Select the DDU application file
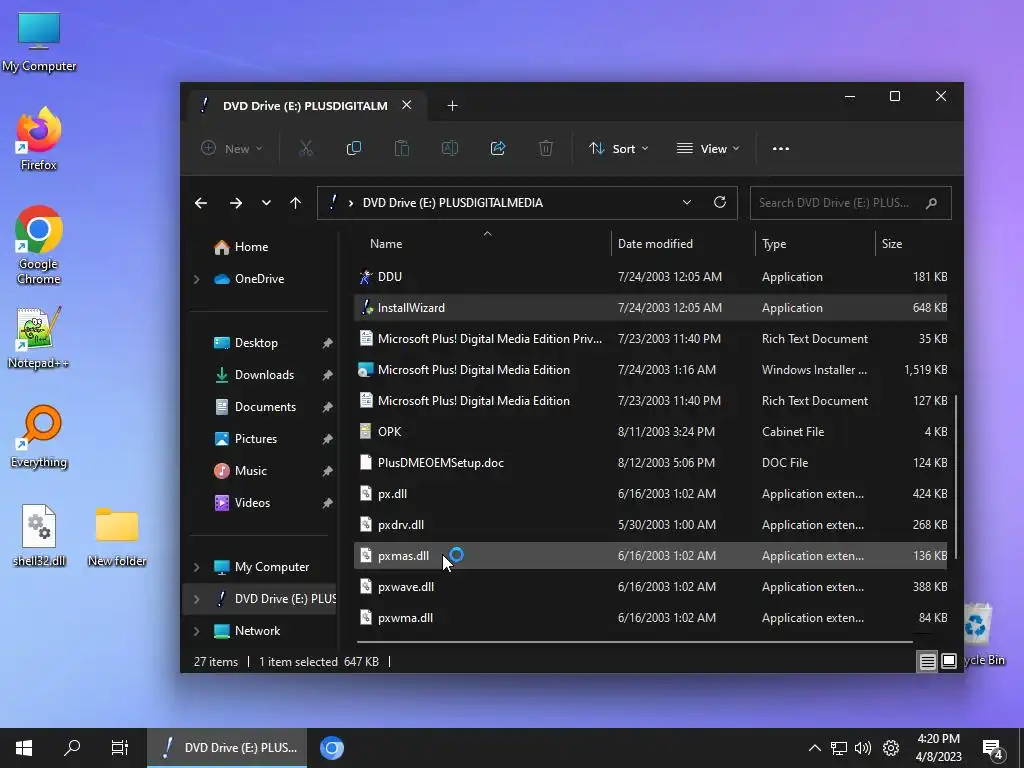Screen dimensions: 1024x768 650,277
